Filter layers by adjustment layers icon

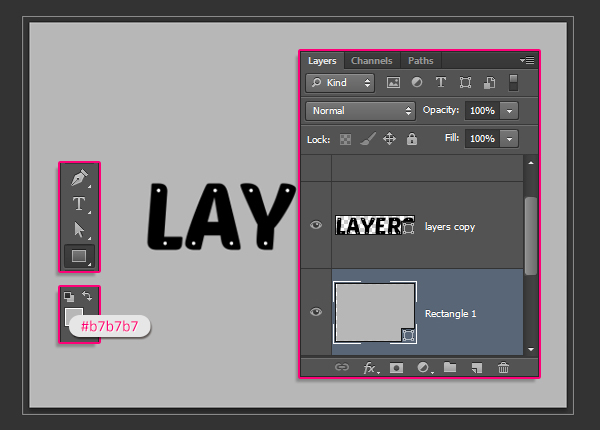click(417, 82)
